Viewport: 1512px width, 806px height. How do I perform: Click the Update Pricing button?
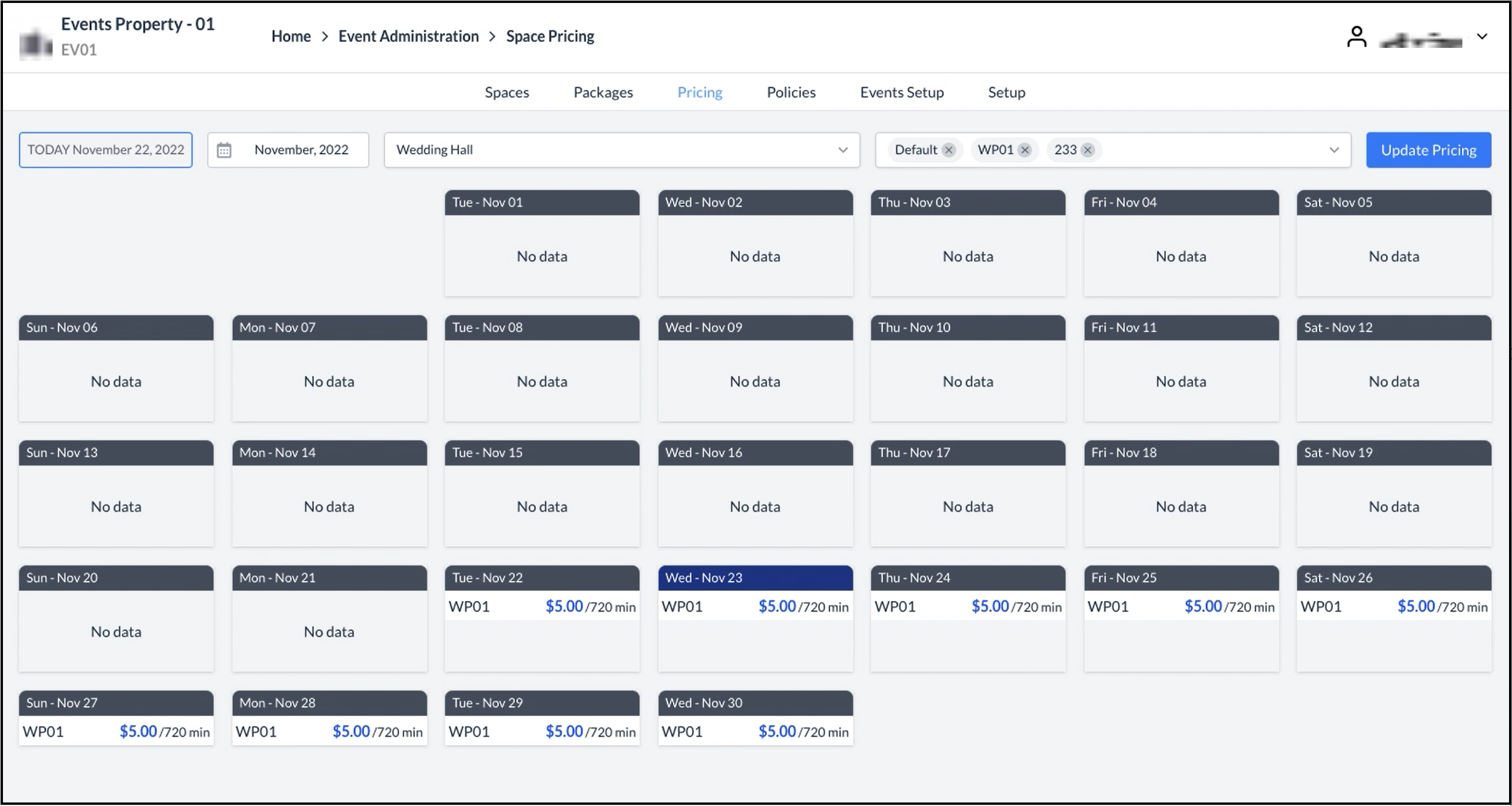1428,150
